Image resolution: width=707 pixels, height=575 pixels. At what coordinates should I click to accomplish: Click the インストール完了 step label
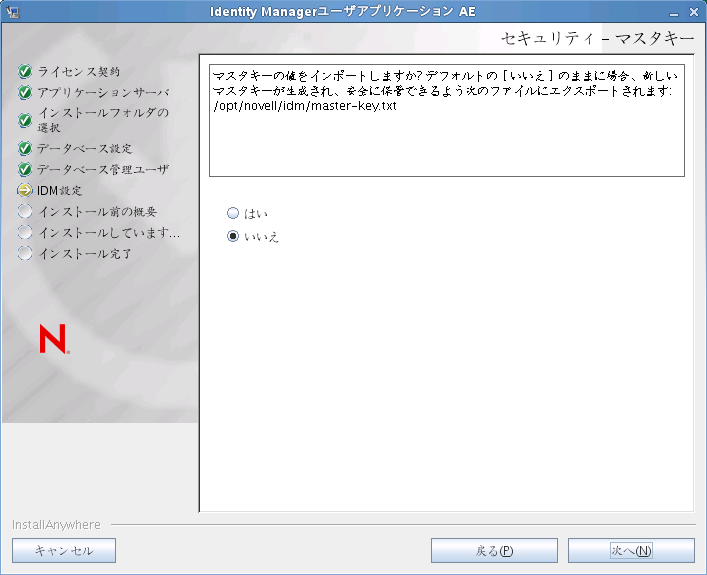point(85,253)
